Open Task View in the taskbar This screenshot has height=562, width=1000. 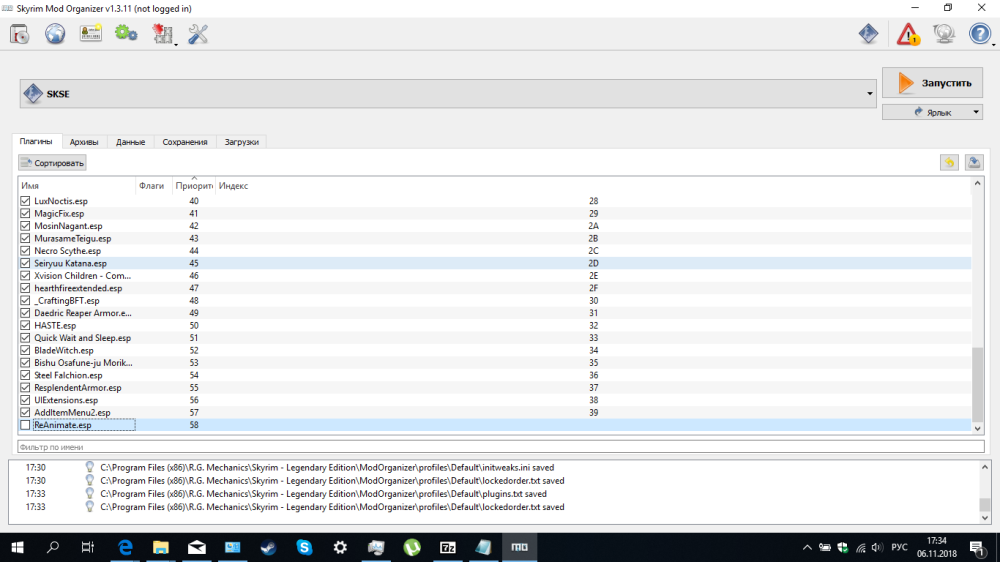(88, 547)
